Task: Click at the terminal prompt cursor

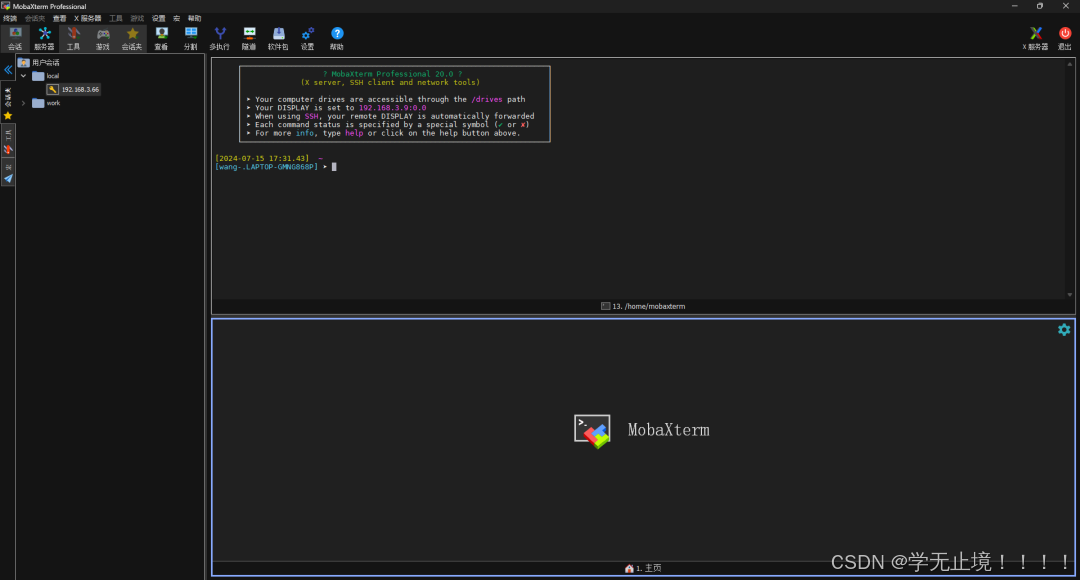Action: click(x=334, y=167)
